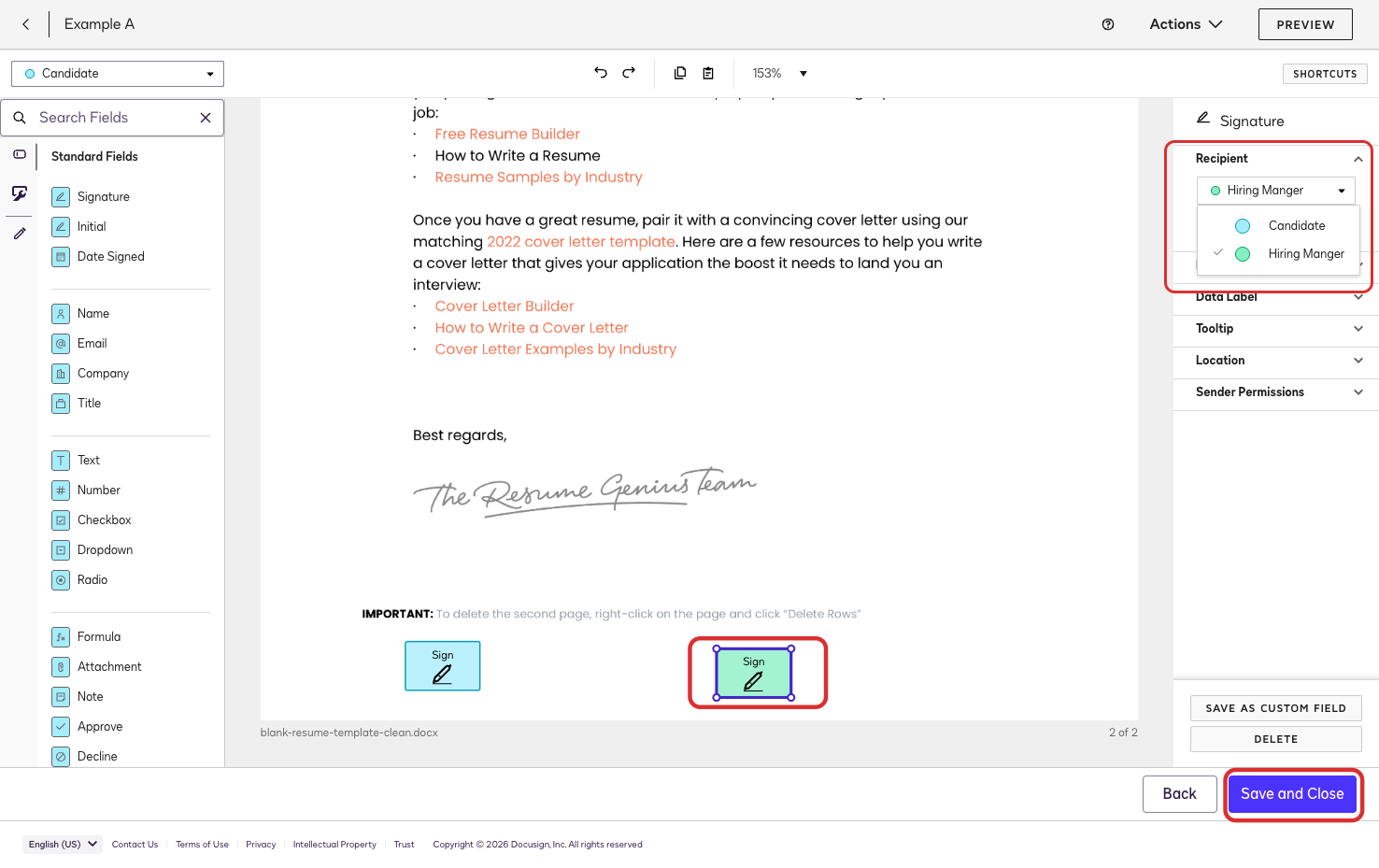Redo the last action
This screenshot has width=1379, height=868.
coord(629,73)
